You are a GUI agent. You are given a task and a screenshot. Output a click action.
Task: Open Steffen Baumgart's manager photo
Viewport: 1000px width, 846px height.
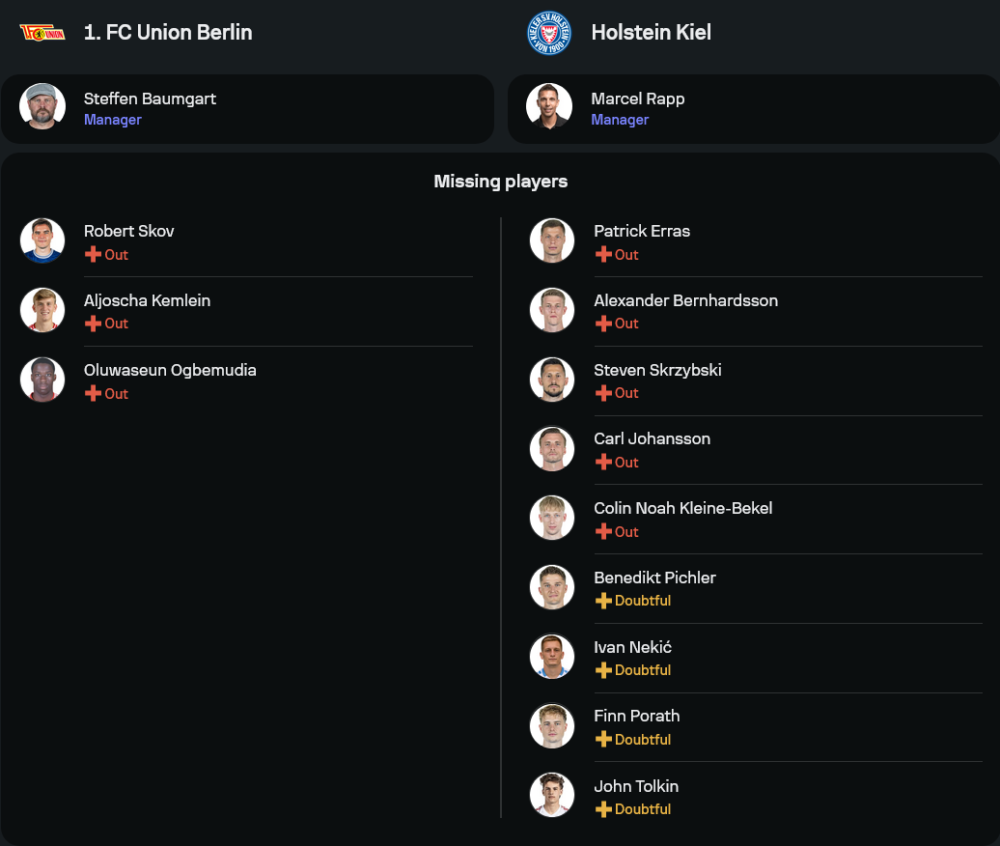click(x=43, y=106)
